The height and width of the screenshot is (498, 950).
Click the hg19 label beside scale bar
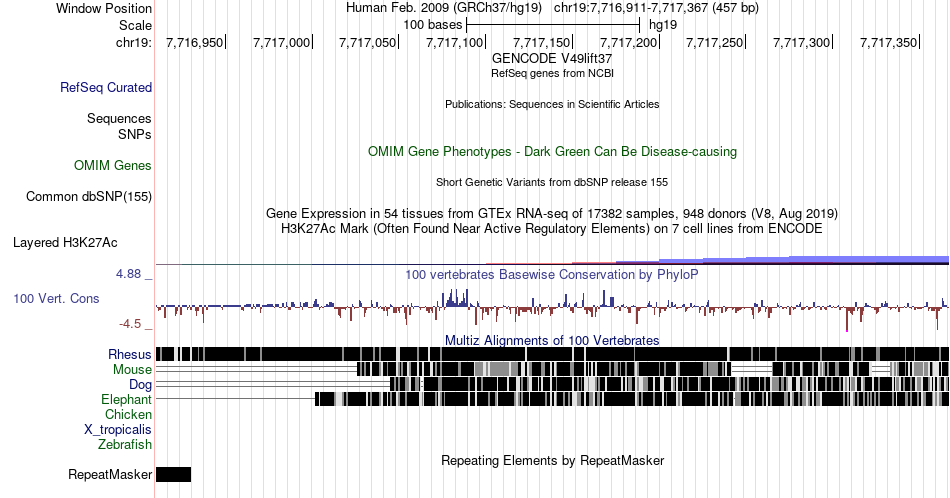pos(663,25)
